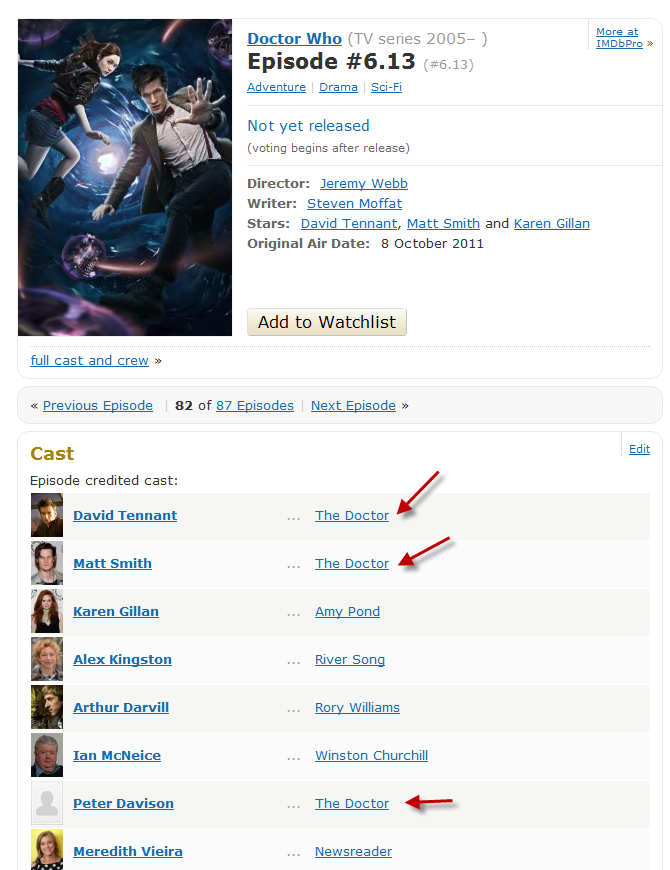Screen dimensions: 670x870
Task: Open writer Steven Moffat's page
Action: [354, 204]
